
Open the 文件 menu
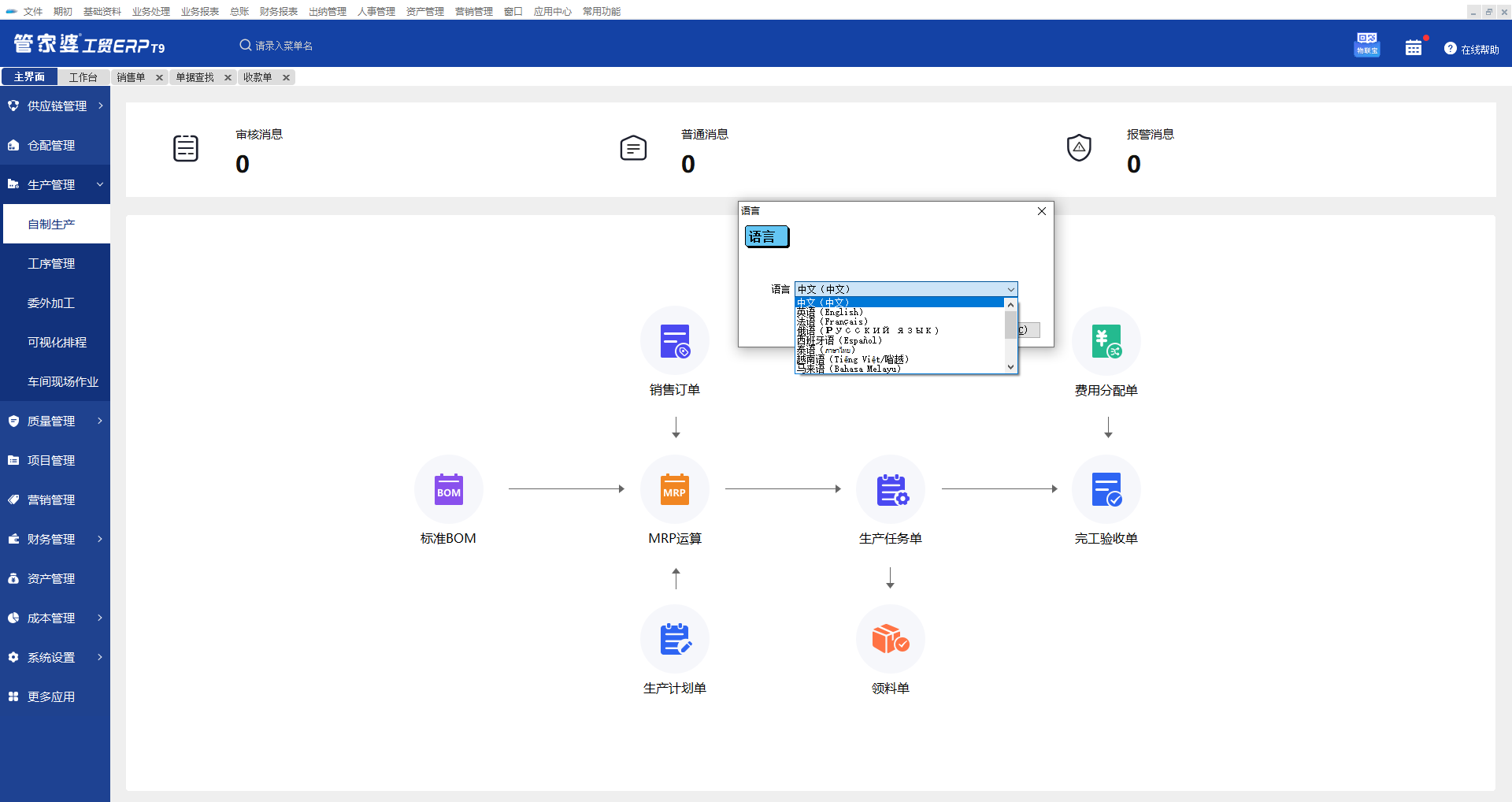click(33, 11)
